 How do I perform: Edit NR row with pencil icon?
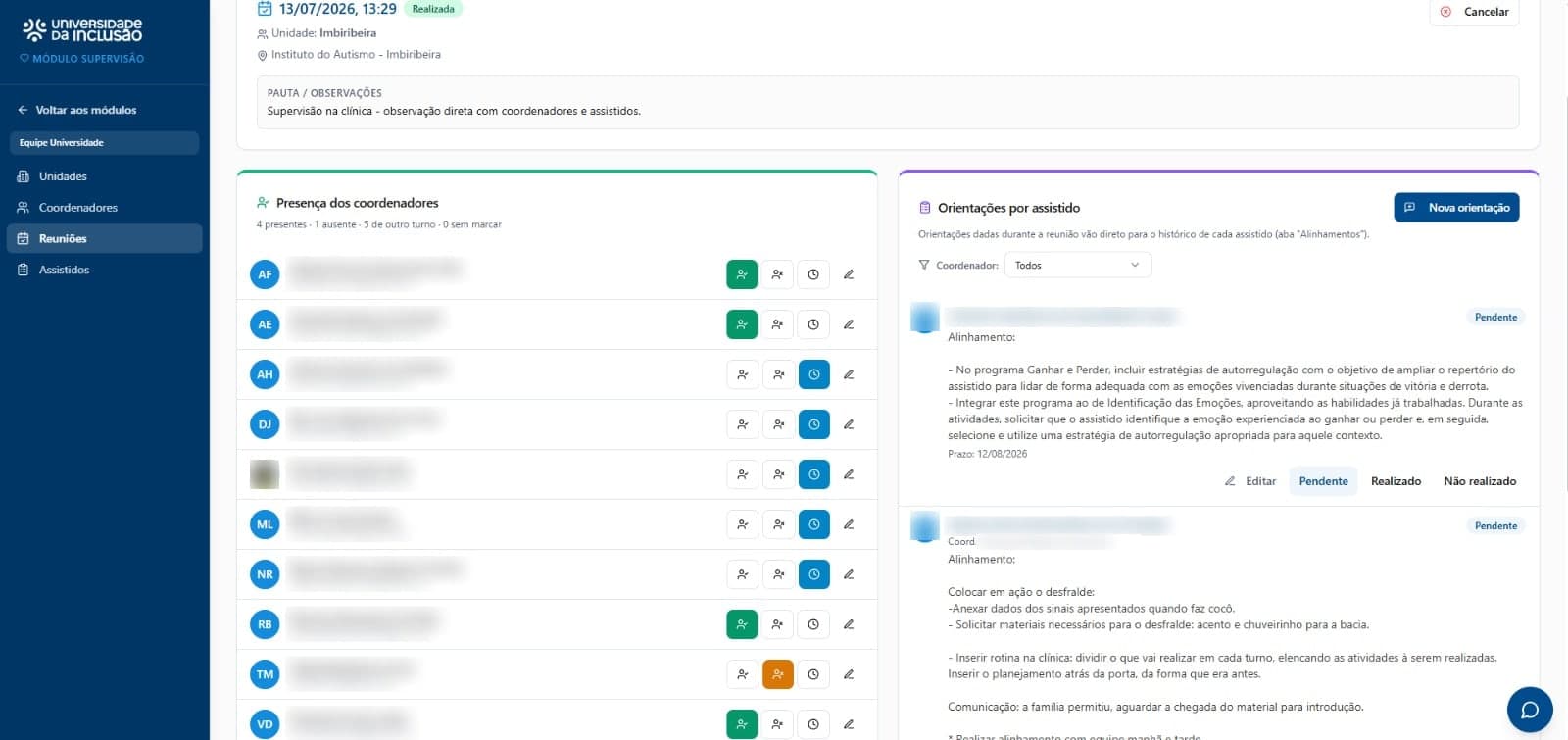tap(849, 574)
